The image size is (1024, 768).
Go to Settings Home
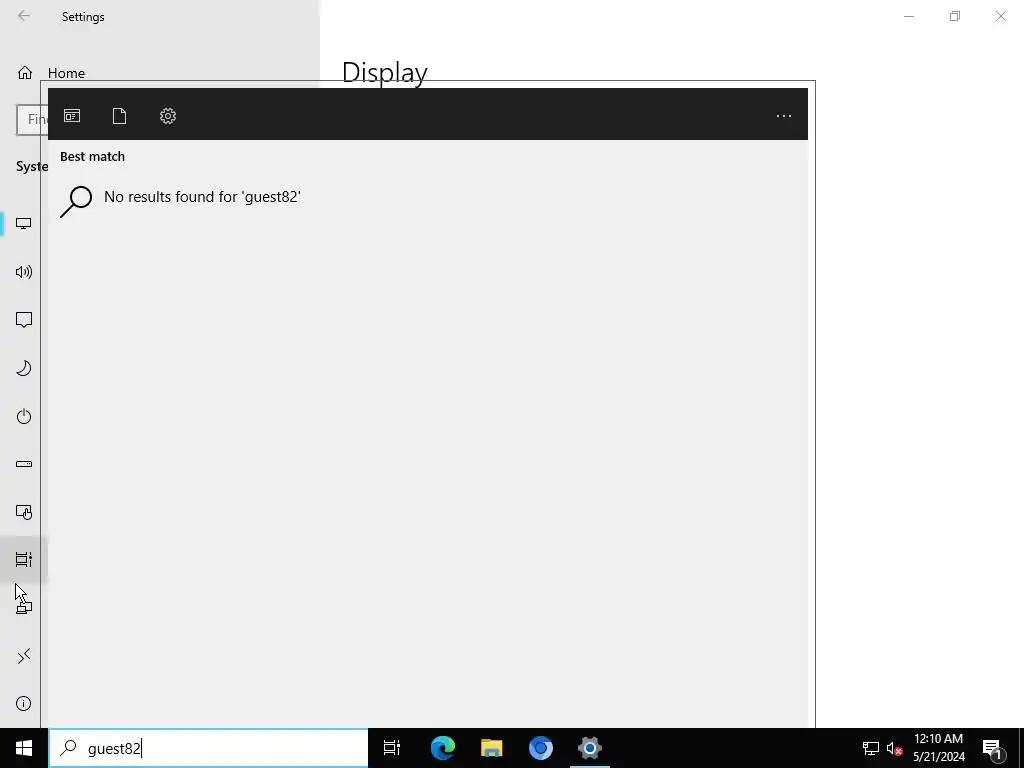coord(51,73)
